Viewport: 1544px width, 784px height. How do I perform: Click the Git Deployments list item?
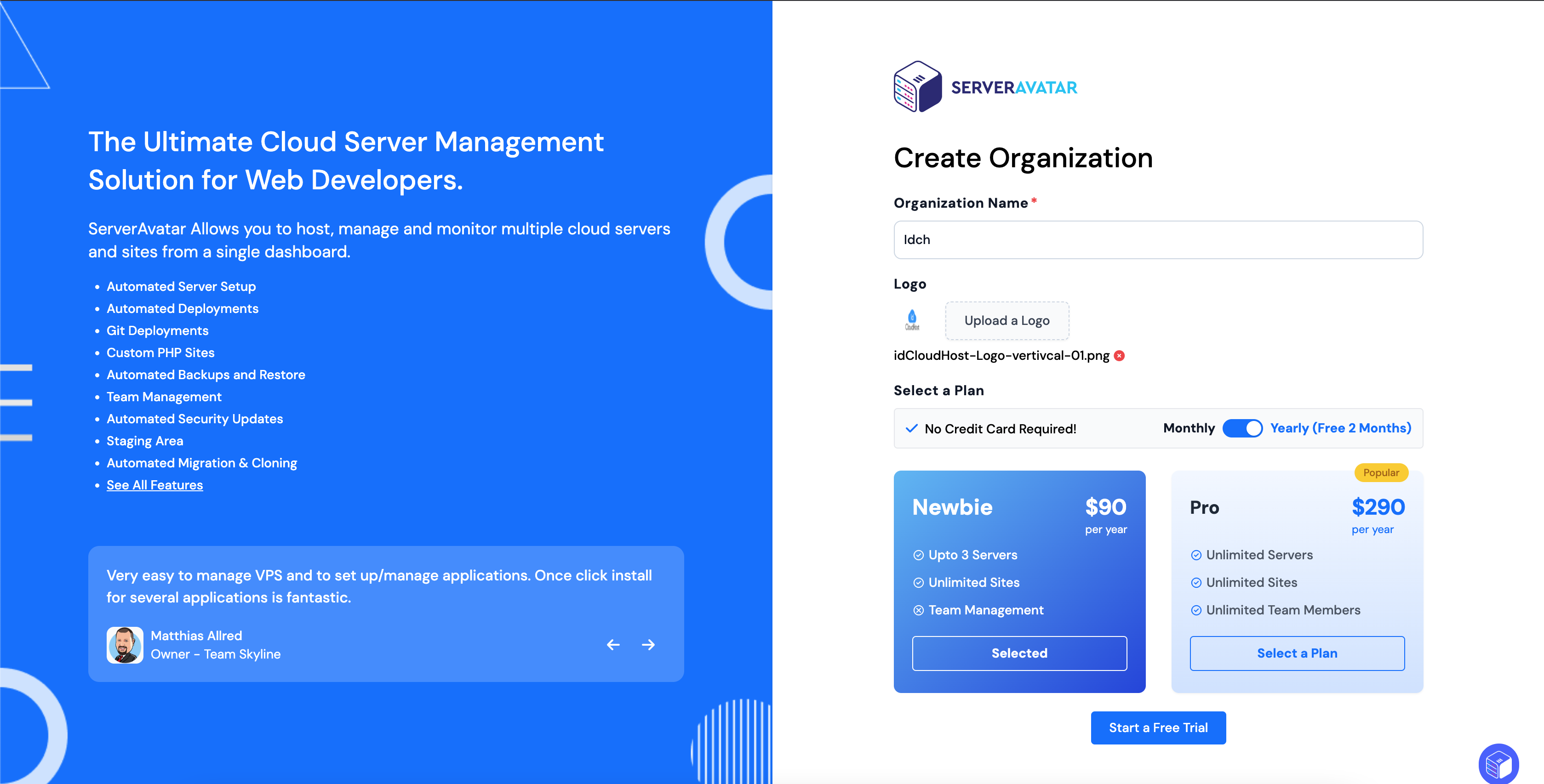tap(158, 331)
